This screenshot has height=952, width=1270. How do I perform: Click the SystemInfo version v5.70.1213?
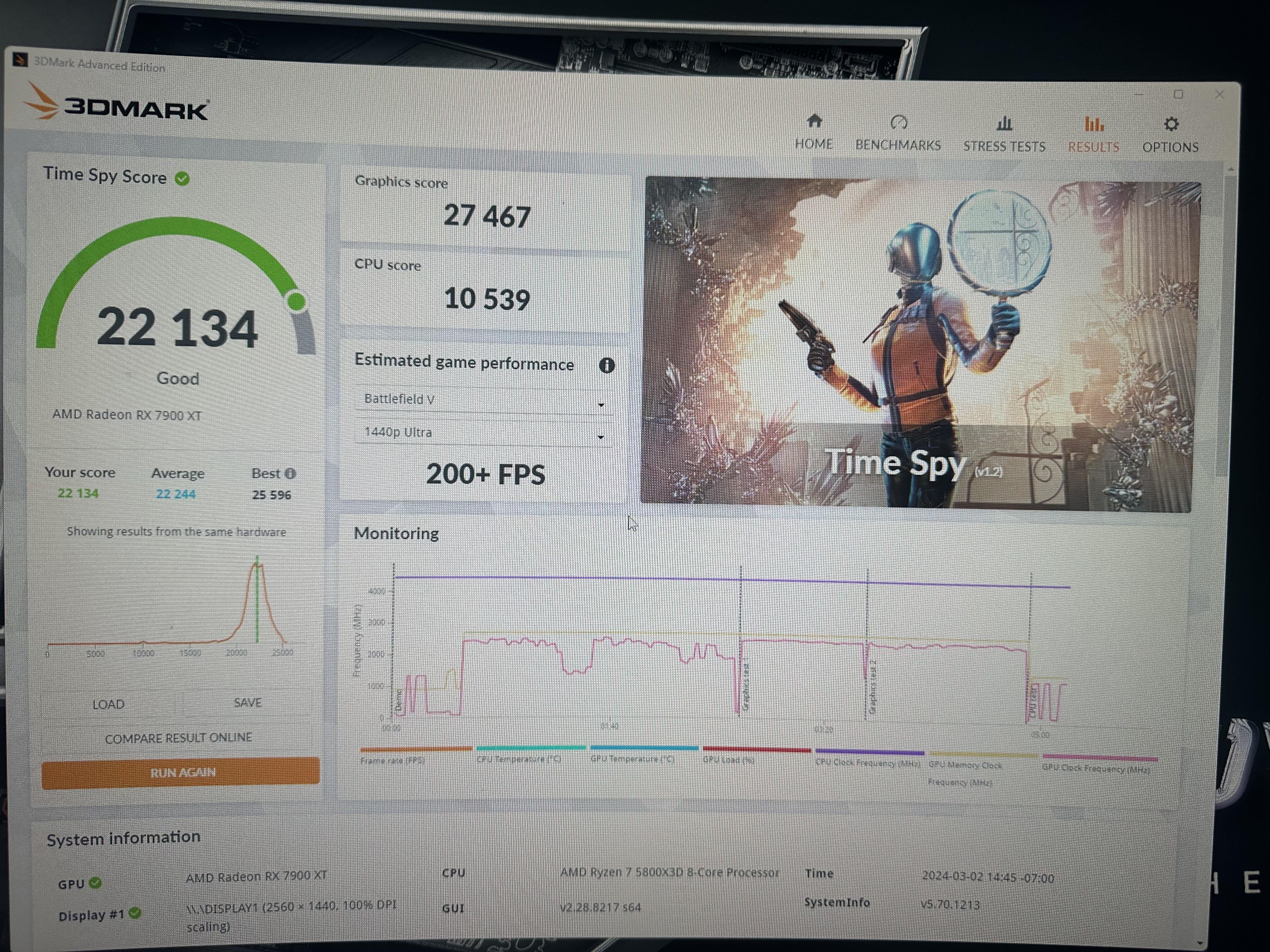coord(950,904)
